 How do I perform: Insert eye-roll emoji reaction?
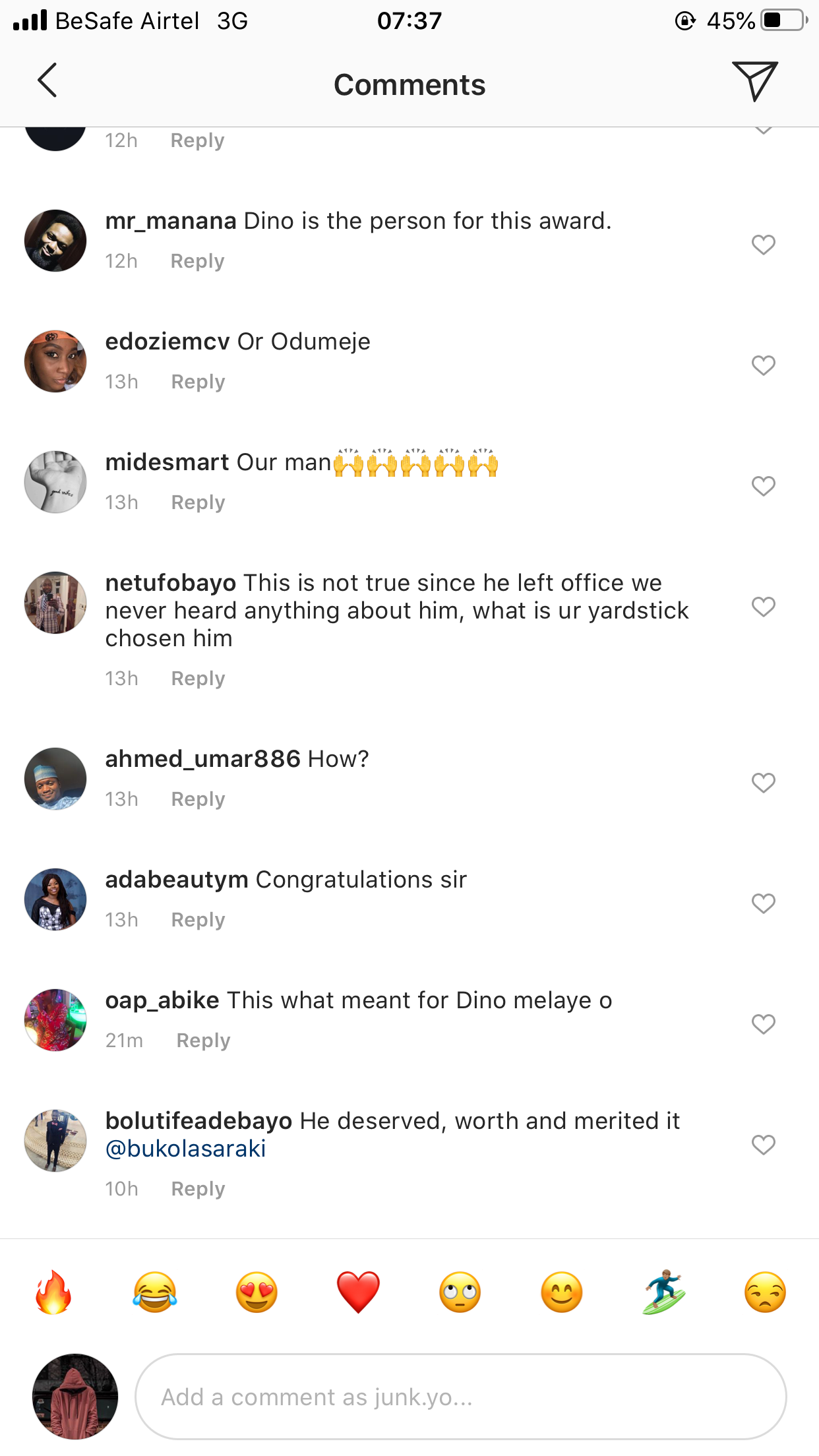(460, 1292)
